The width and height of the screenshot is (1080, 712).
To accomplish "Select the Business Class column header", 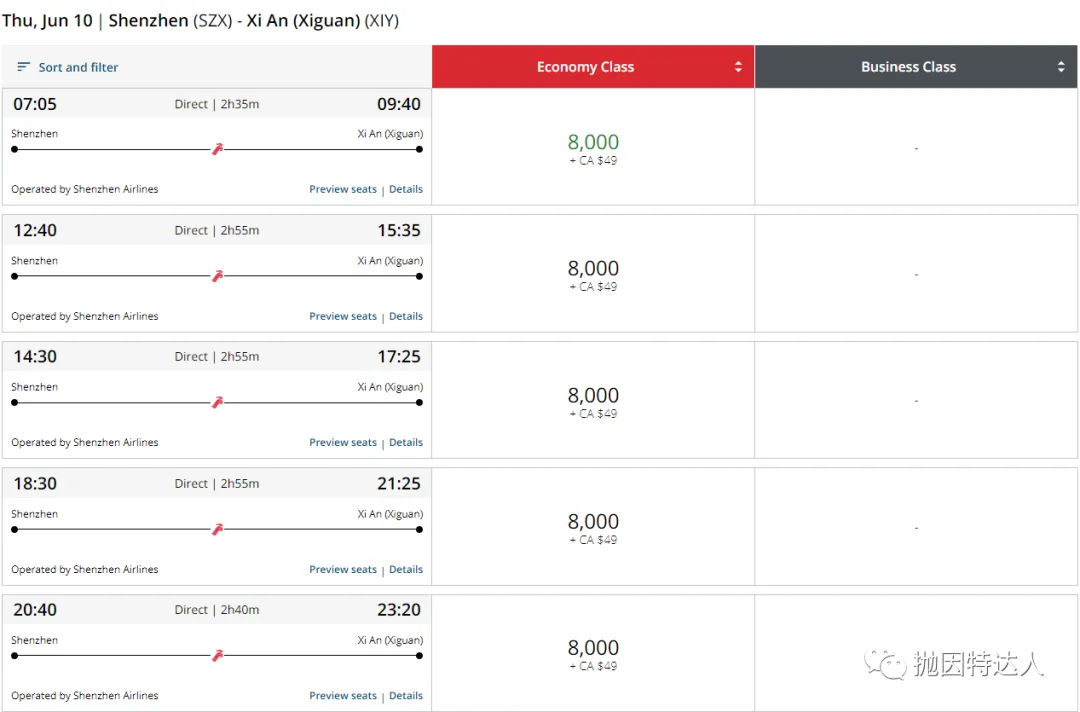I will (x=908, y=67).
